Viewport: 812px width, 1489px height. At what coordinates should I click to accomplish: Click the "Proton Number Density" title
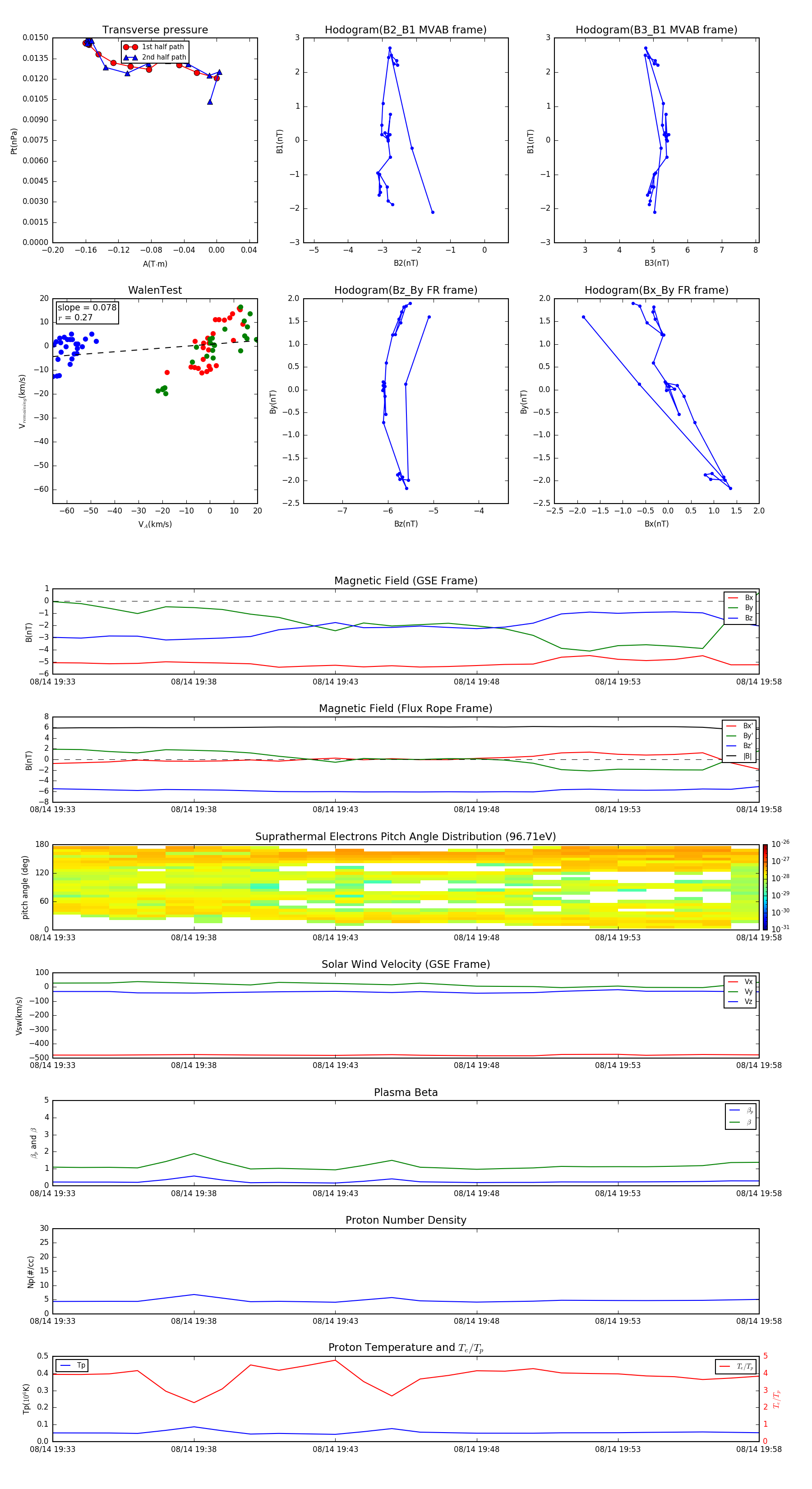406,1221
